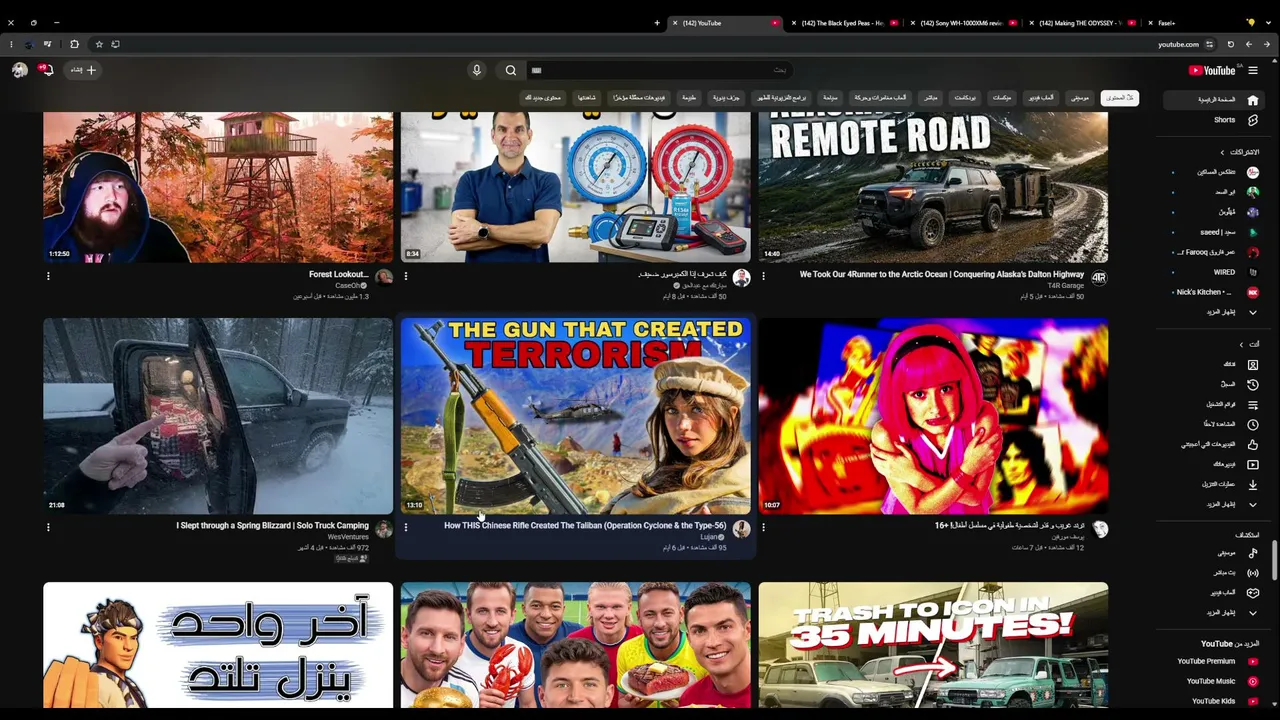Select the Nature filter chip
The width and height of the screenshot is (1280, 720).
689,98
